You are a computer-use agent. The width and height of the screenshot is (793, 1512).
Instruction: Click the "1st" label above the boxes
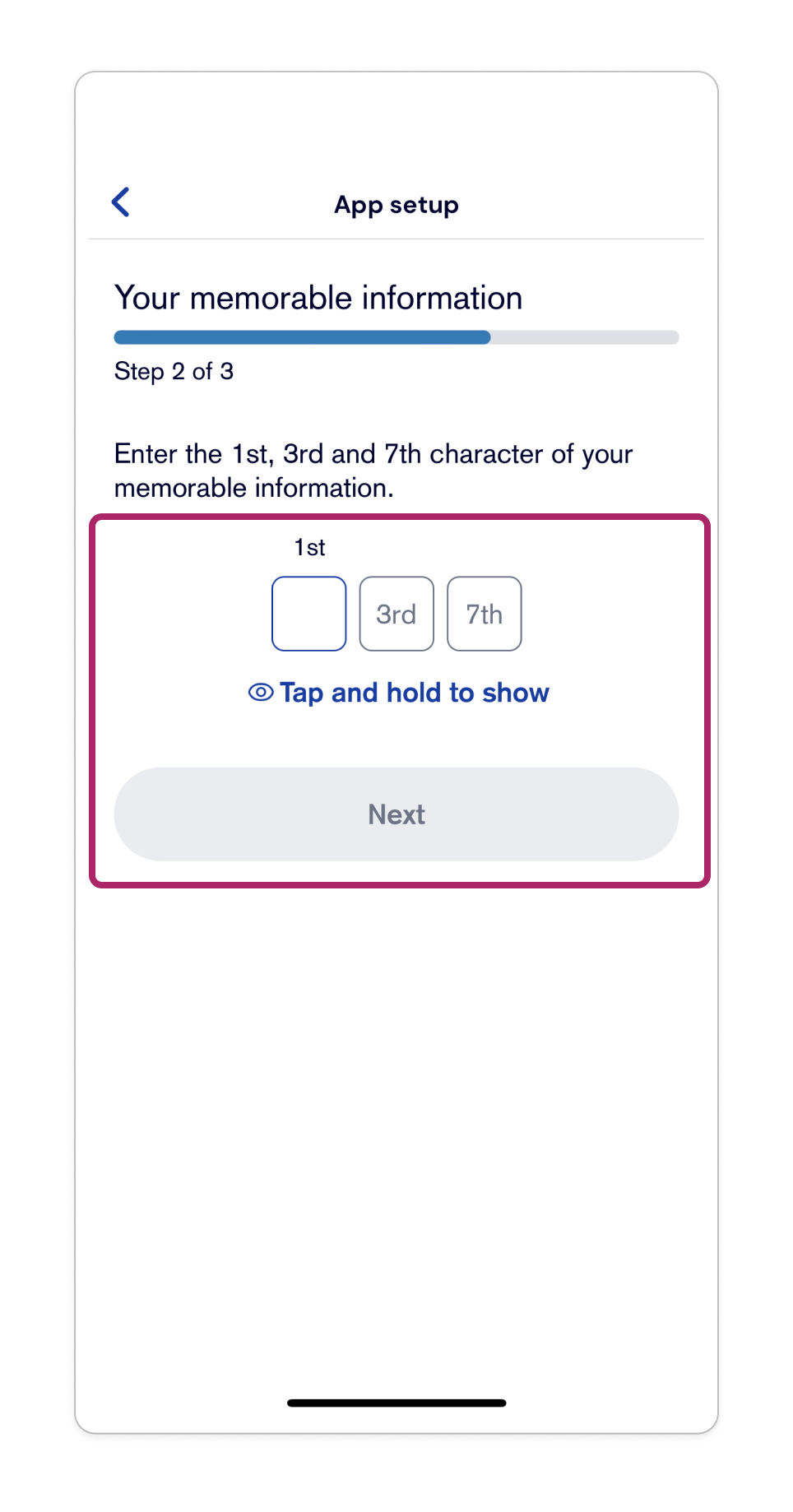[x=309, y=548]
